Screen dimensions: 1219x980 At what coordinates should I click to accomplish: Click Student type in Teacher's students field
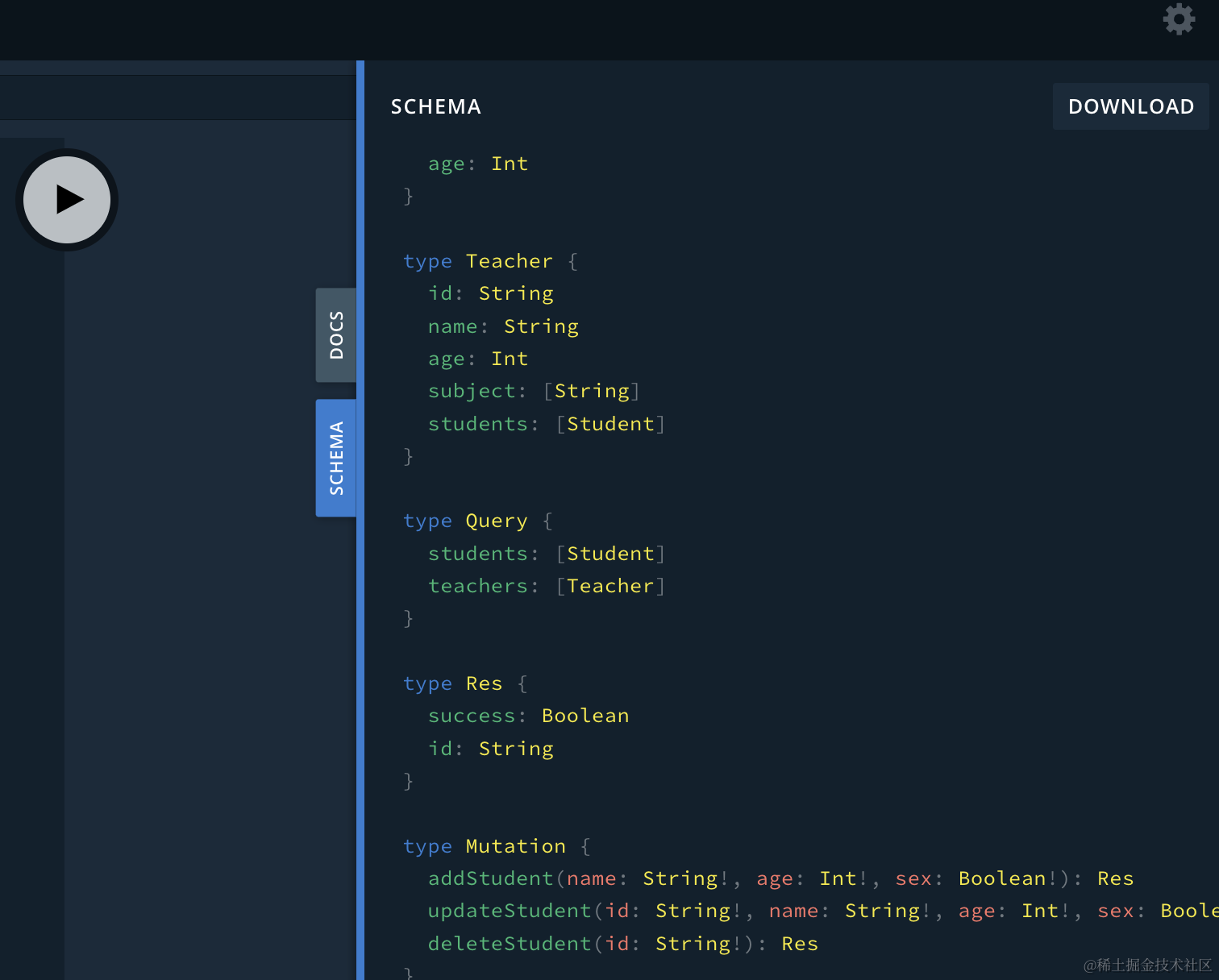[x=610, y=424]
